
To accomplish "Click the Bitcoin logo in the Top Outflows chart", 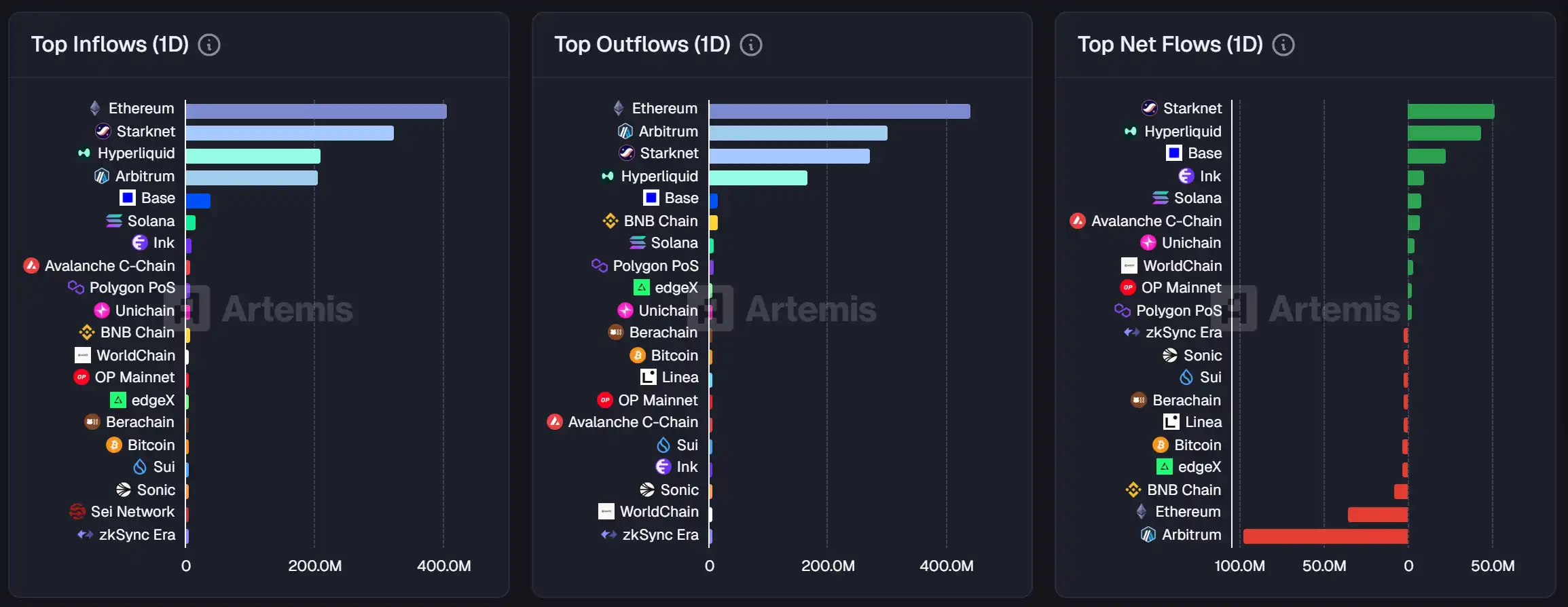I will click(638, 355).
